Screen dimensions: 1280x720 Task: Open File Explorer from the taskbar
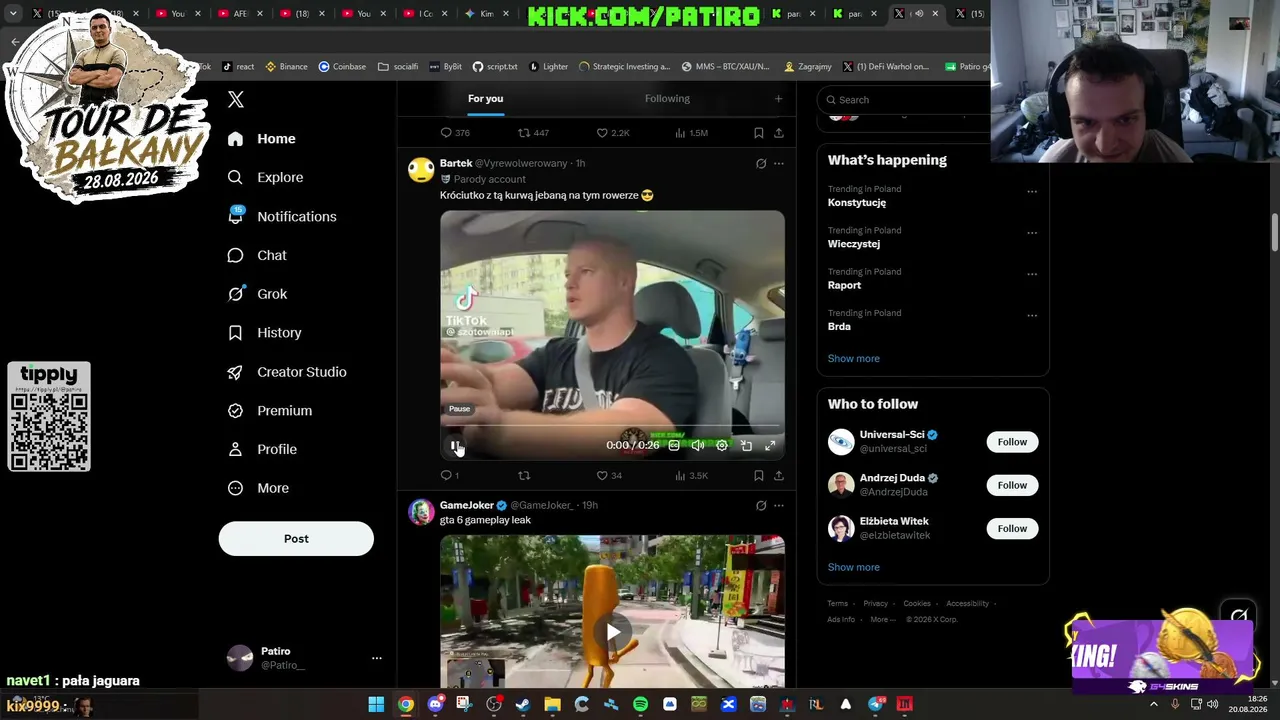tap(552, 704)
